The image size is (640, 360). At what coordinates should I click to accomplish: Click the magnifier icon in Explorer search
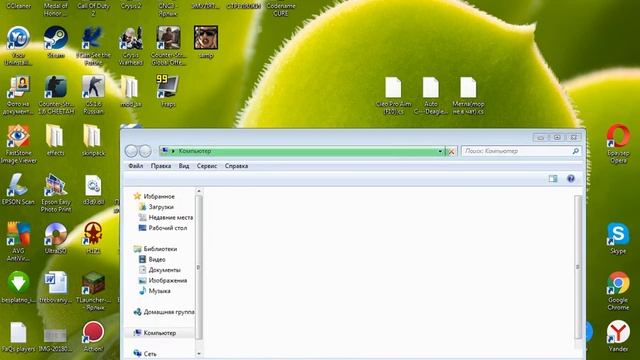coord(576,151)
